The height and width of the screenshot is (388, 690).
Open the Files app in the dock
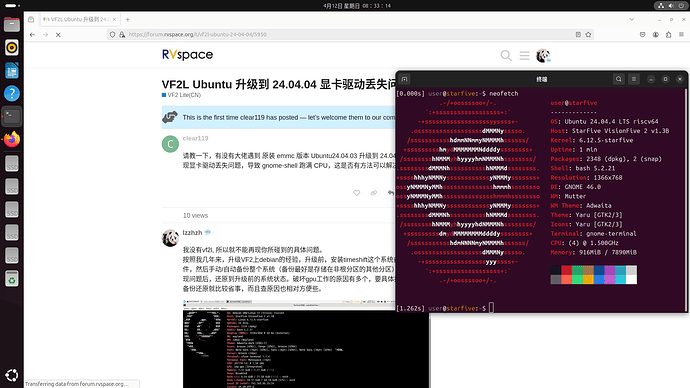click(x=12, y=25)
